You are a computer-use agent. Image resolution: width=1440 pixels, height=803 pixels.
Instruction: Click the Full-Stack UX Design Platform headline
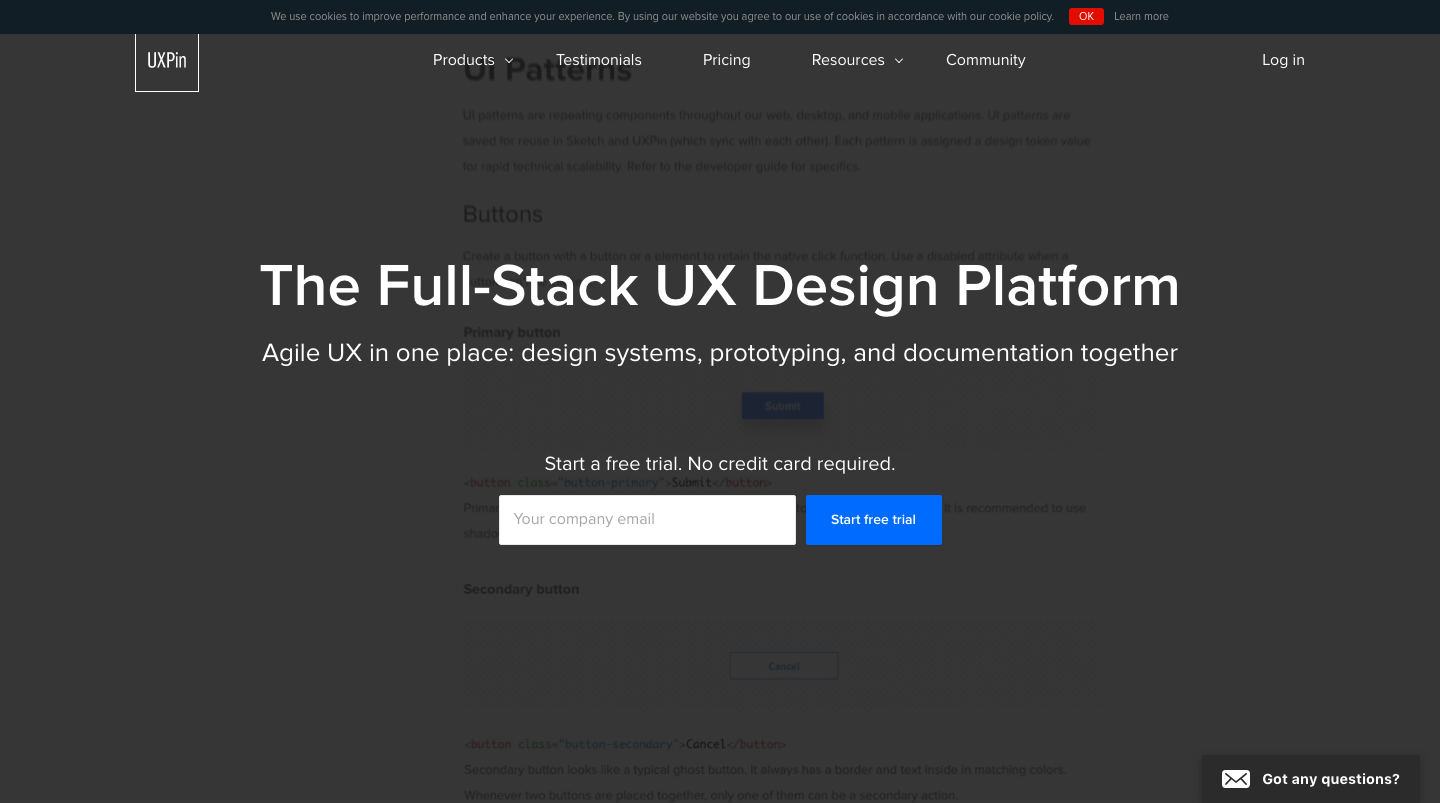pyautogui.click(x=720, y=286)
